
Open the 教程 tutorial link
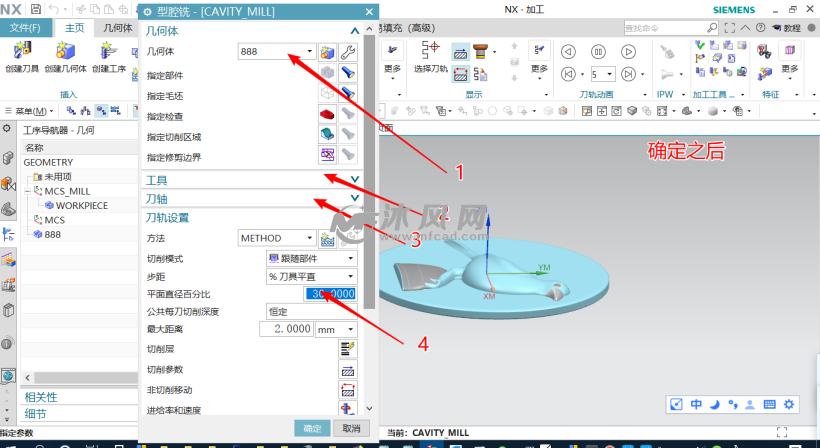point(787,28)
